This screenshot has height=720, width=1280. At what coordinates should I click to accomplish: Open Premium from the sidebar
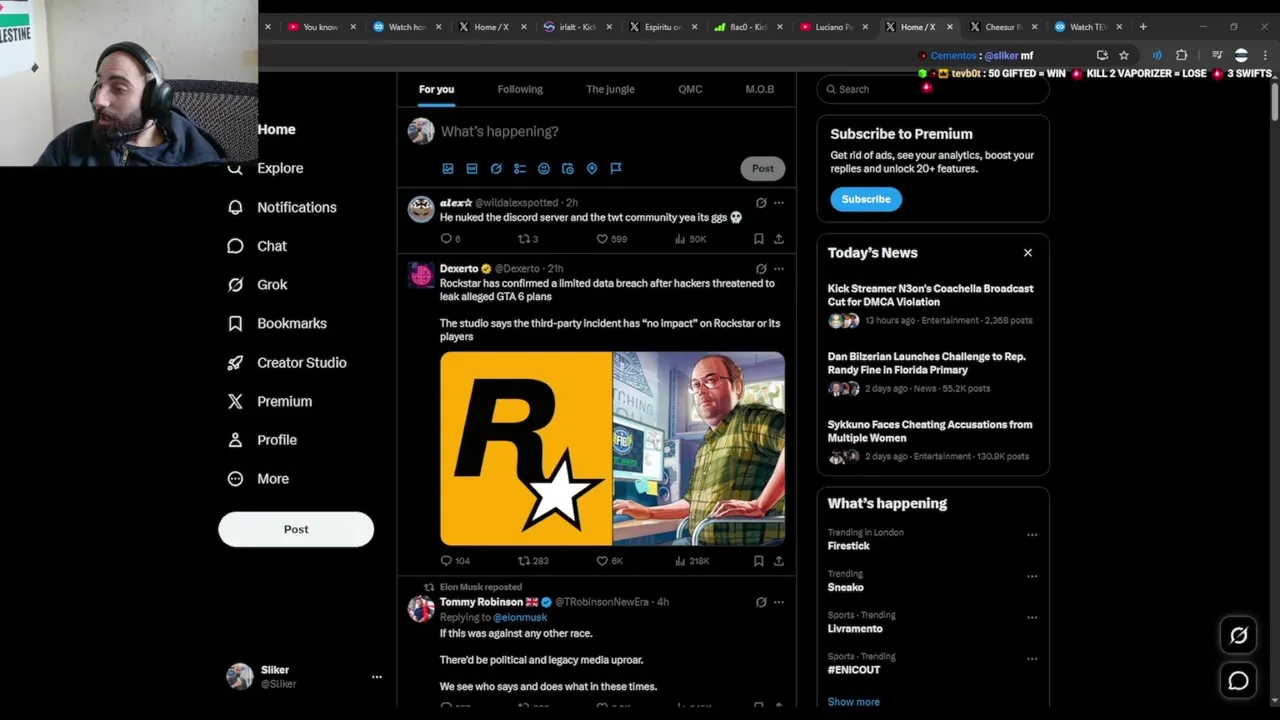point(270,401)
